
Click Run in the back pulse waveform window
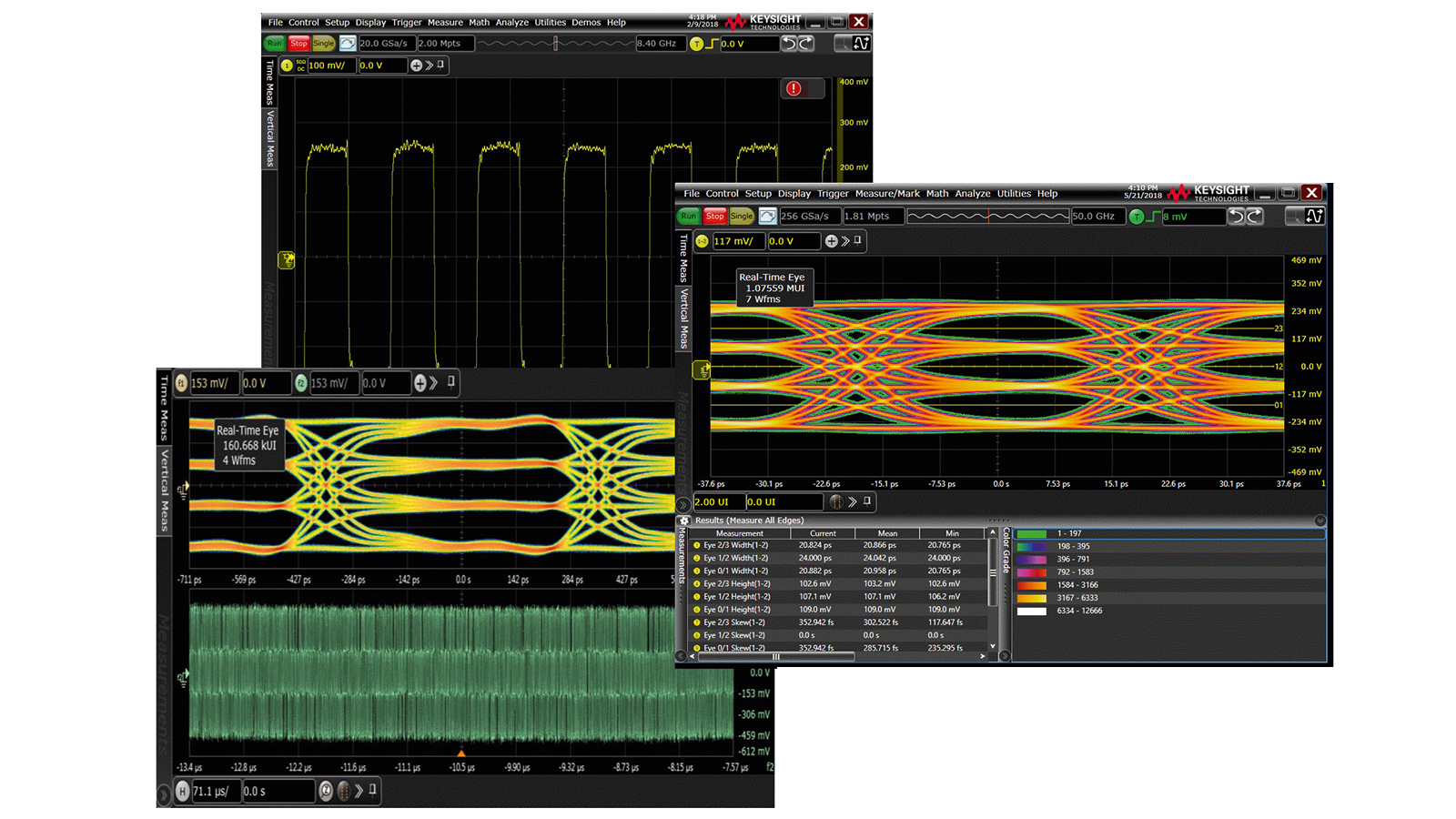click(x=275, y=43)
